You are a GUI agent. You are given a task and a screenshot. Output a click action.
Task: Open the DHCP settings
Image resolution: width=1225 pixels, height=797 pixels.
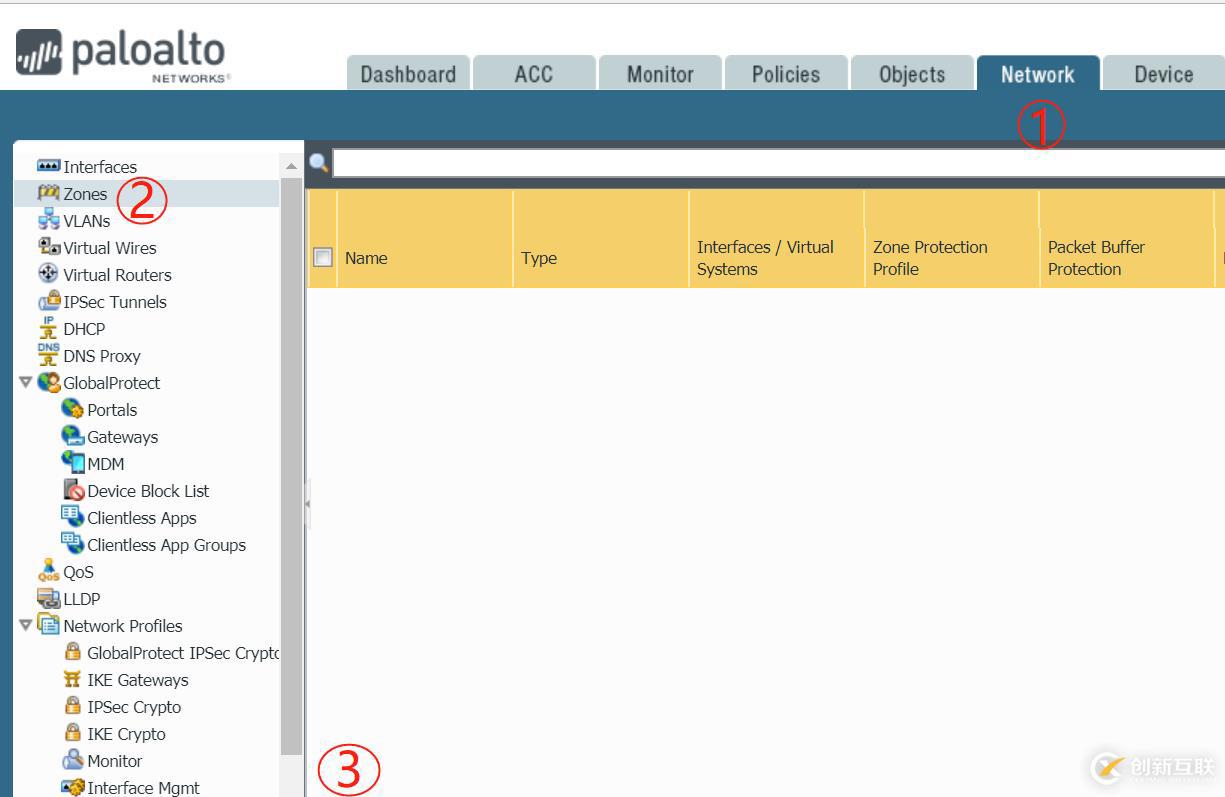[x=84, y=329]
